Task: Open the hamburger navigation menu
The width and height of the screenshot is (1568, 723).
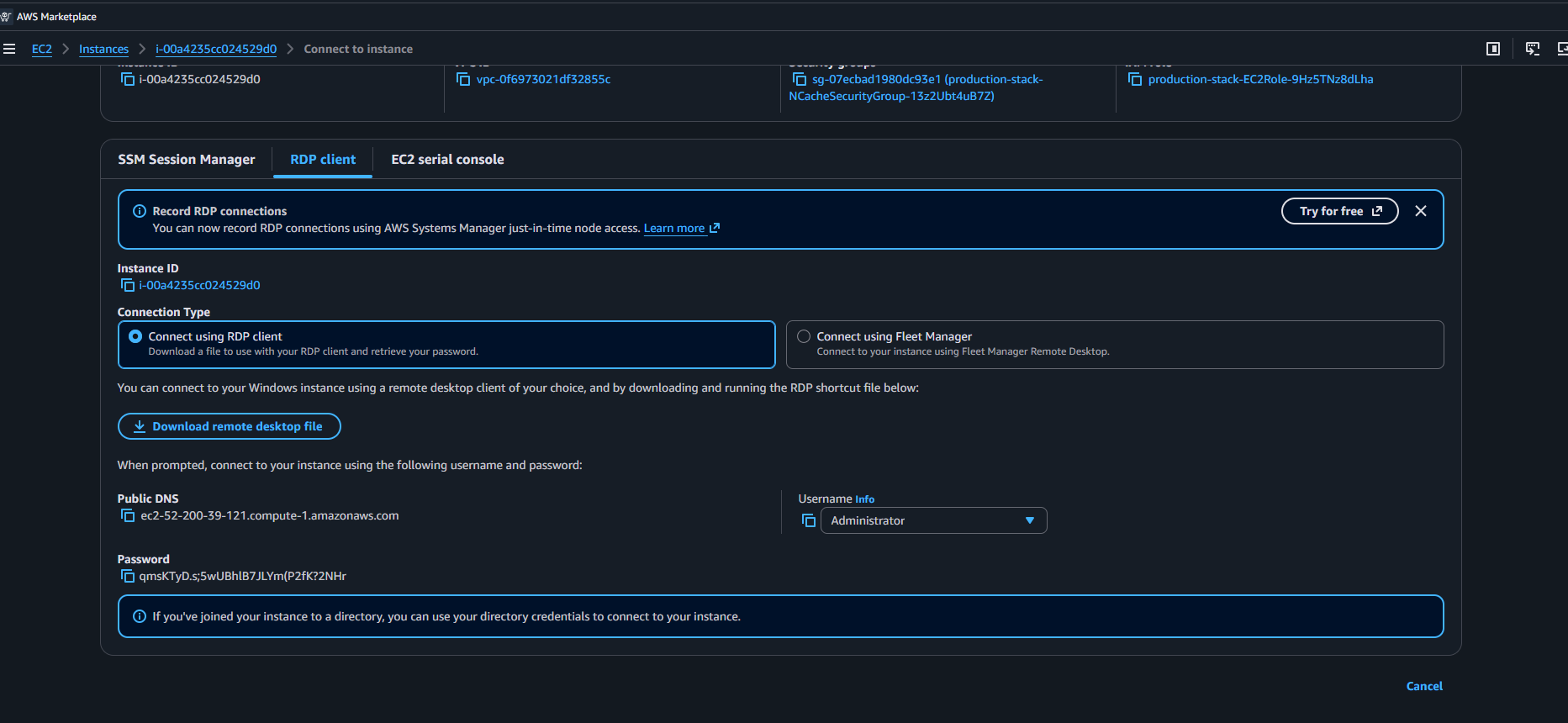Action: pyautogui.click(x=9, y=49)
